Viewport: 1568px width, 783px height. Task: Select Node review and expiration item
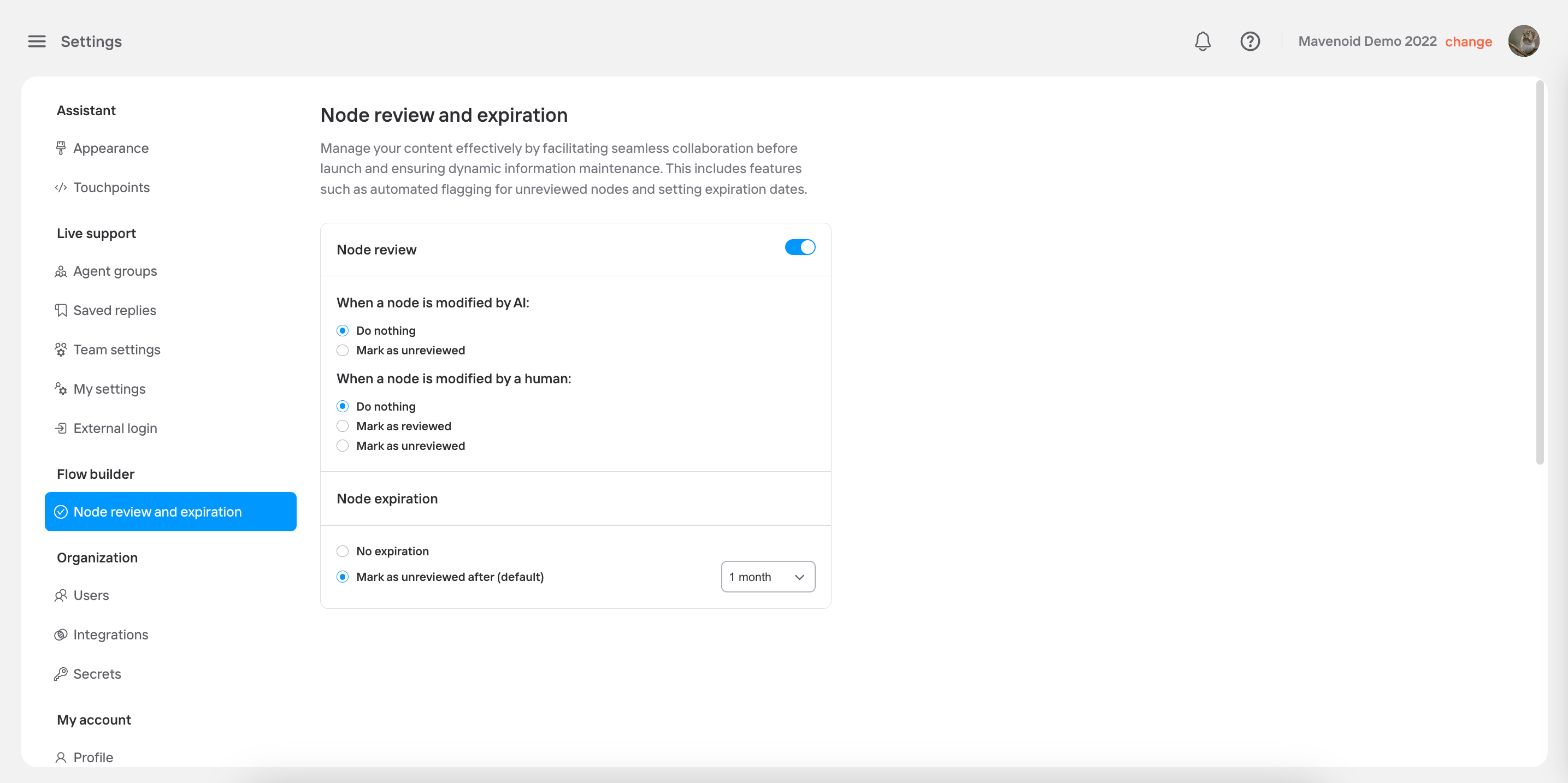[170, 512]
